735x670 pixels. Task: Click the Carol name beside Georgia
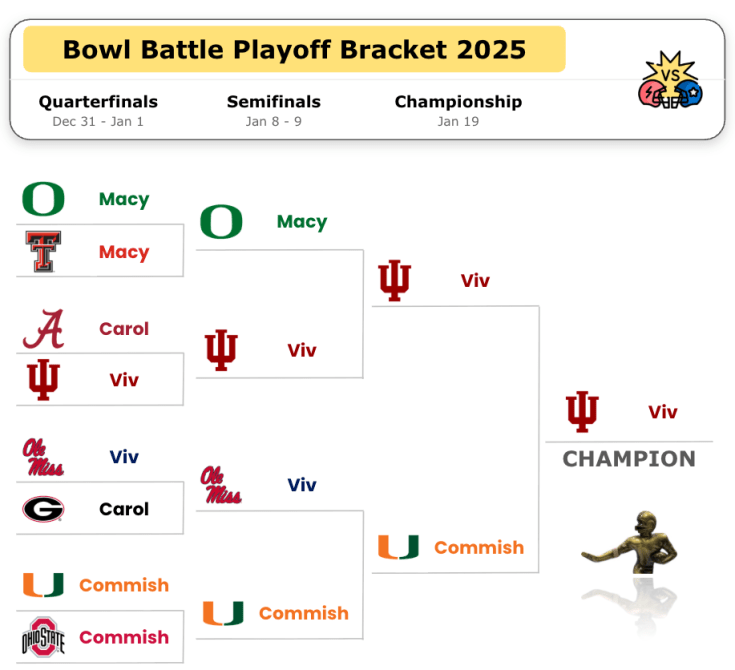pos(124,509)
